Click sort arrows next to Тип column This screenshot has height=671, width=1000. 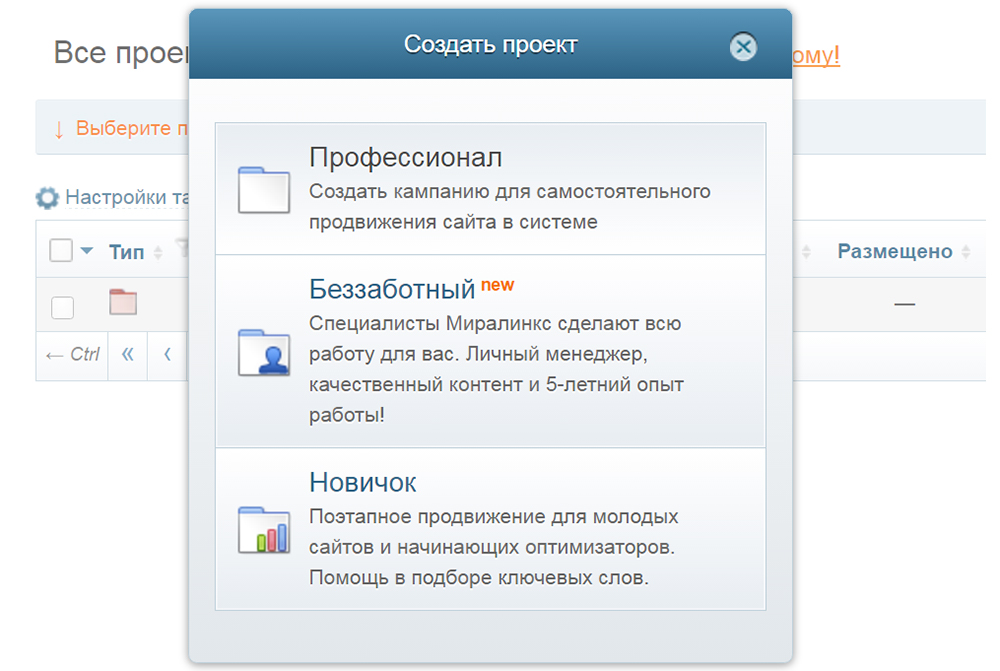click(158, 253)
